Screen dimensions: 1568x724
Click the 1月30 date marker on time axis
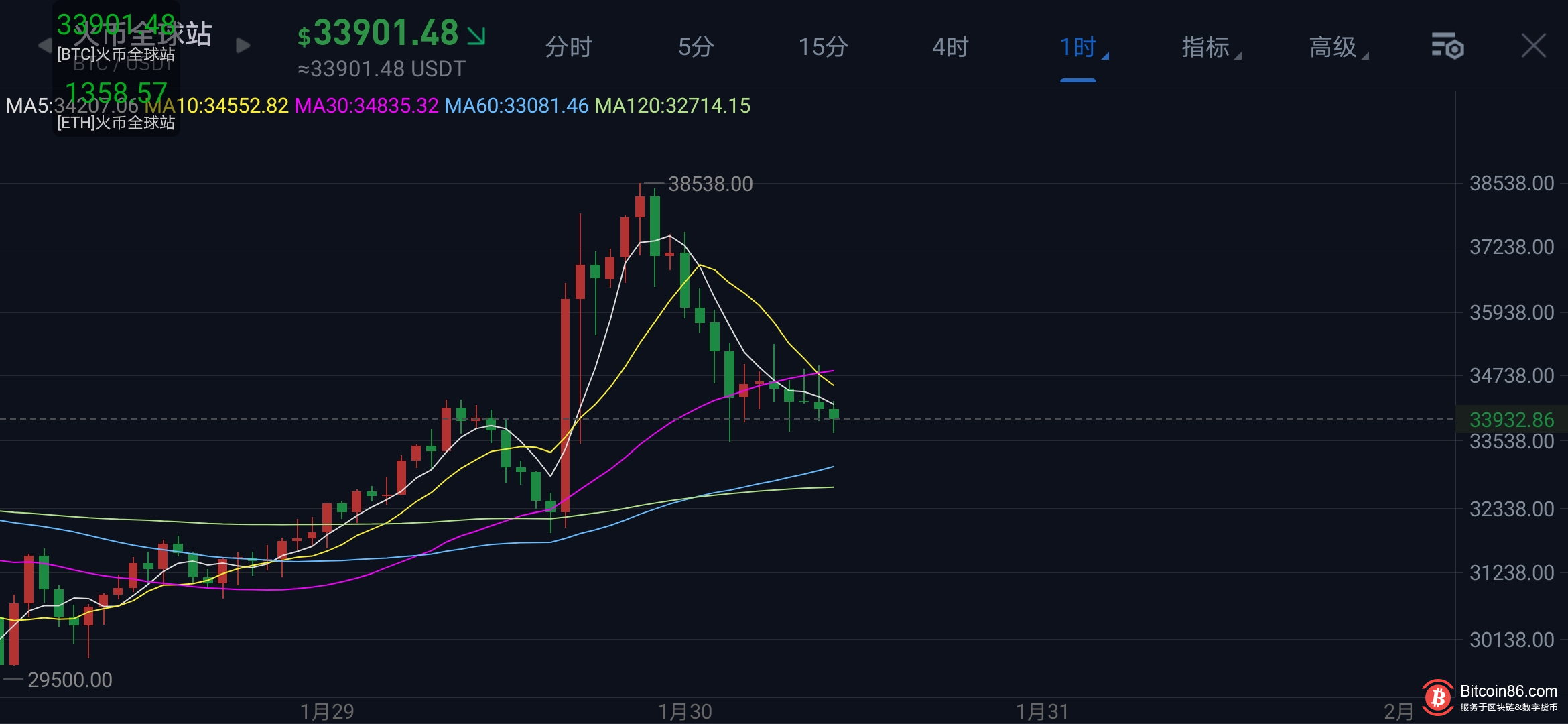coord(684,711)
